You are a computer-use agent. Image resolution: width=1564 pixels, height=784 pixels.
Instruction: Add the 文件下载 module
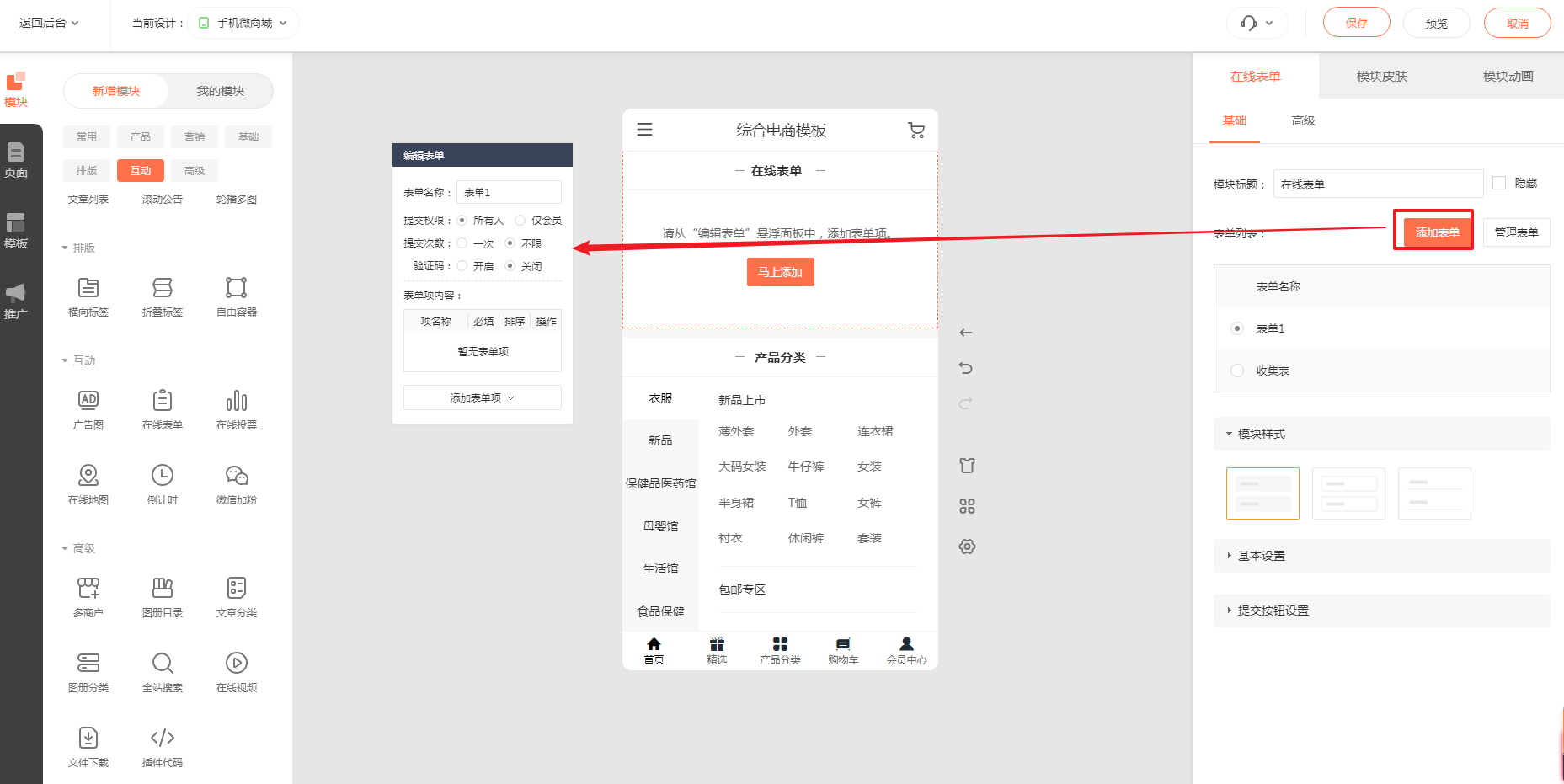88,747
